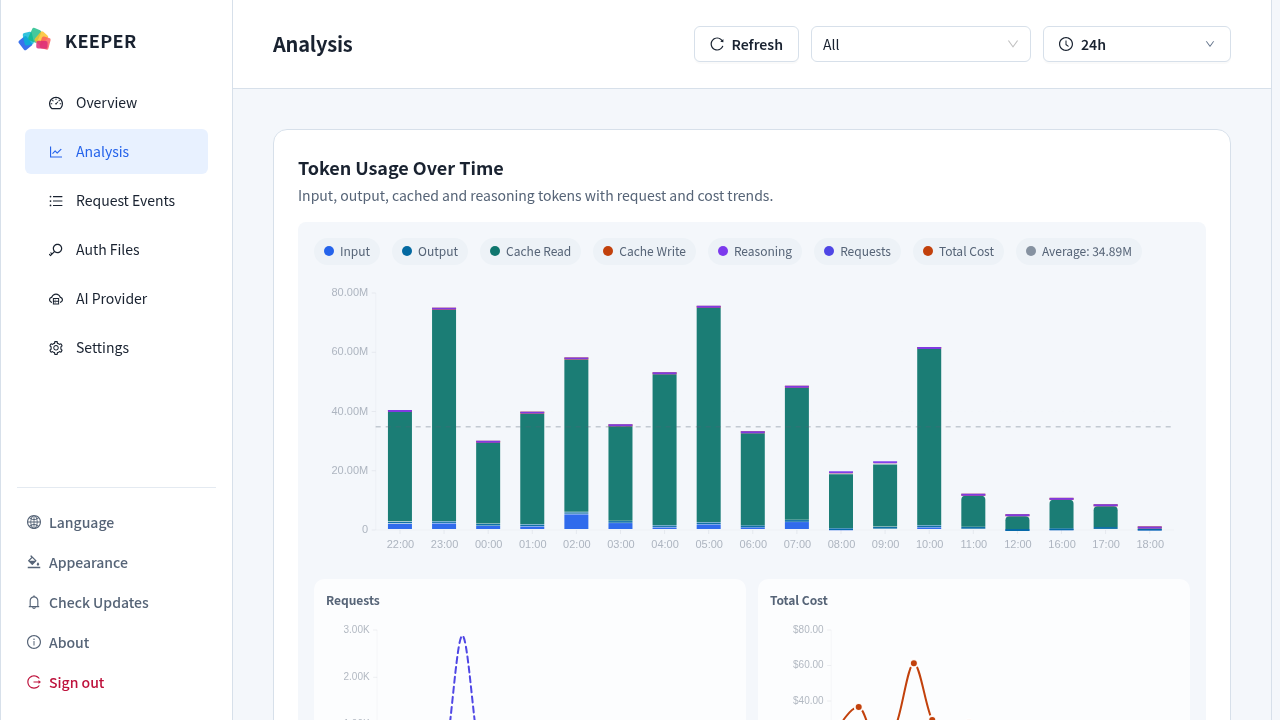1280x720 pixels.
Task: Toggle the Input series legend
Action: coord(347,251)
